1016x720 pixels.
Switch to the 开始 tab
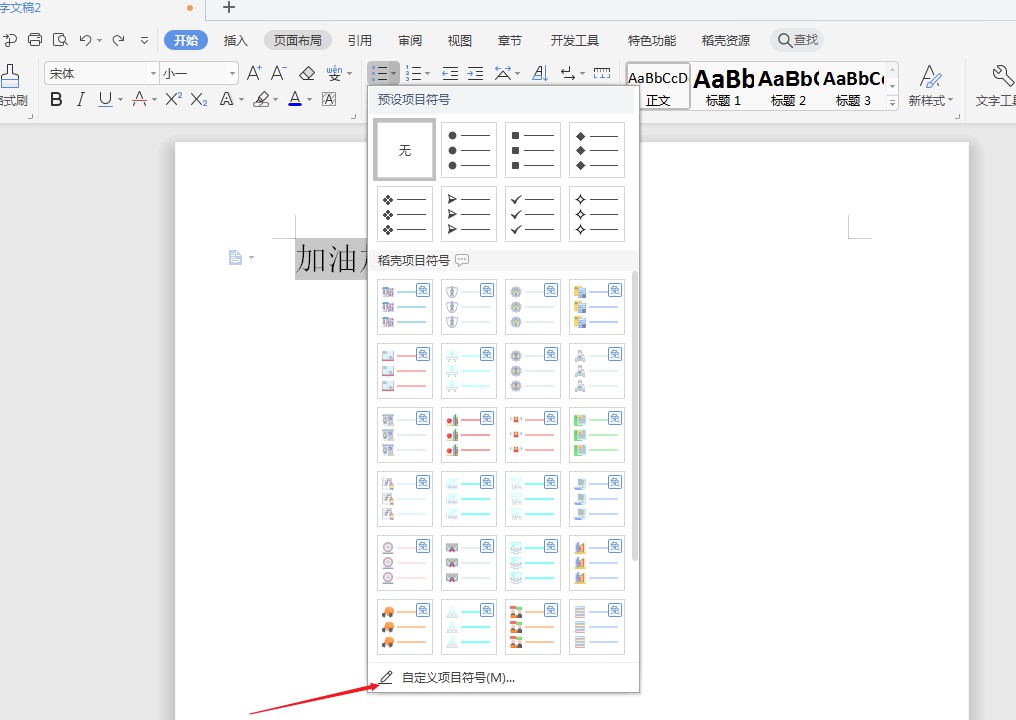click(186, 40)
